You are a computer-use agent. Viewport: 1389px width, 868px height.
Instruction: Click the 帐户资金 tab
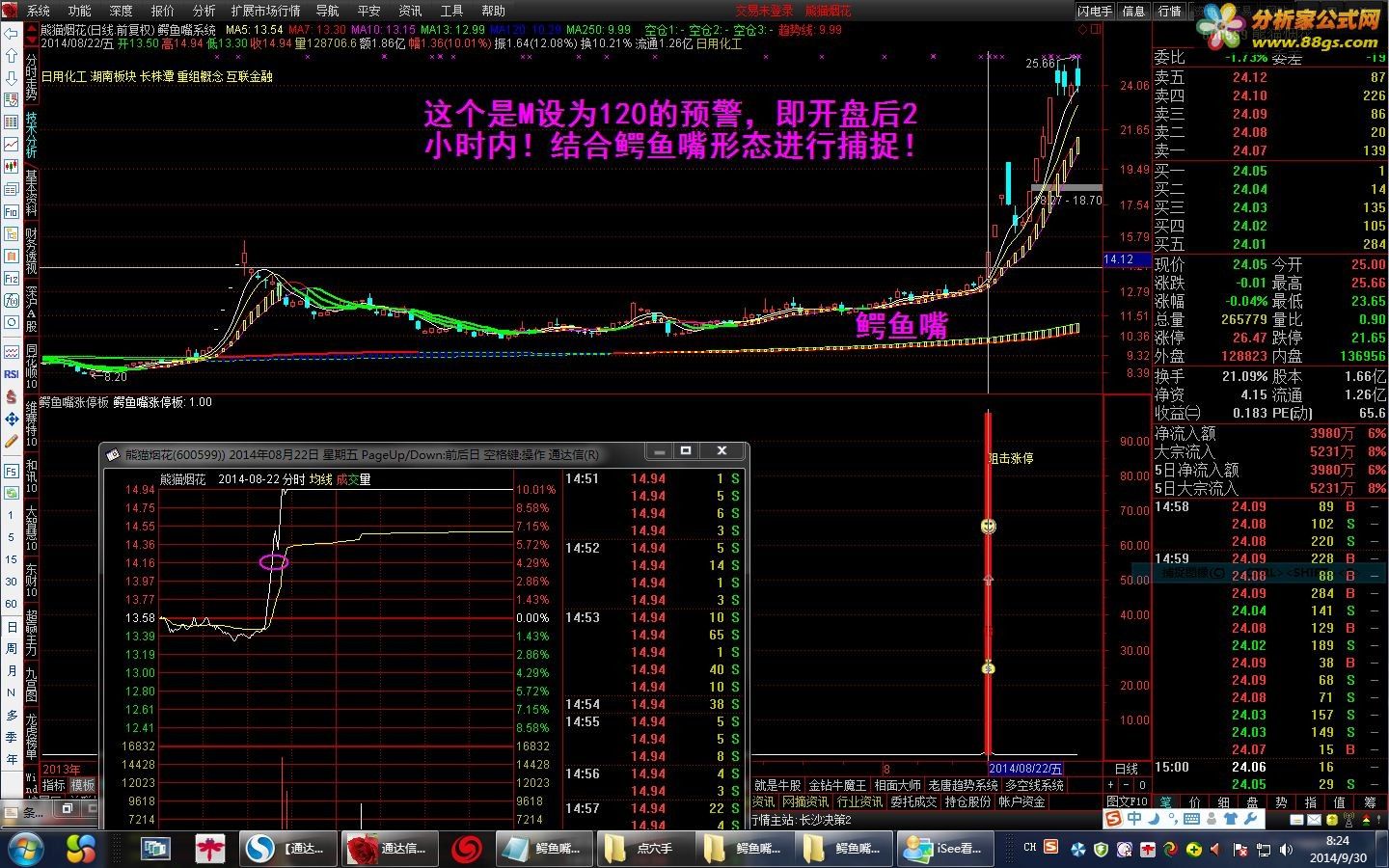point(1021,801)
